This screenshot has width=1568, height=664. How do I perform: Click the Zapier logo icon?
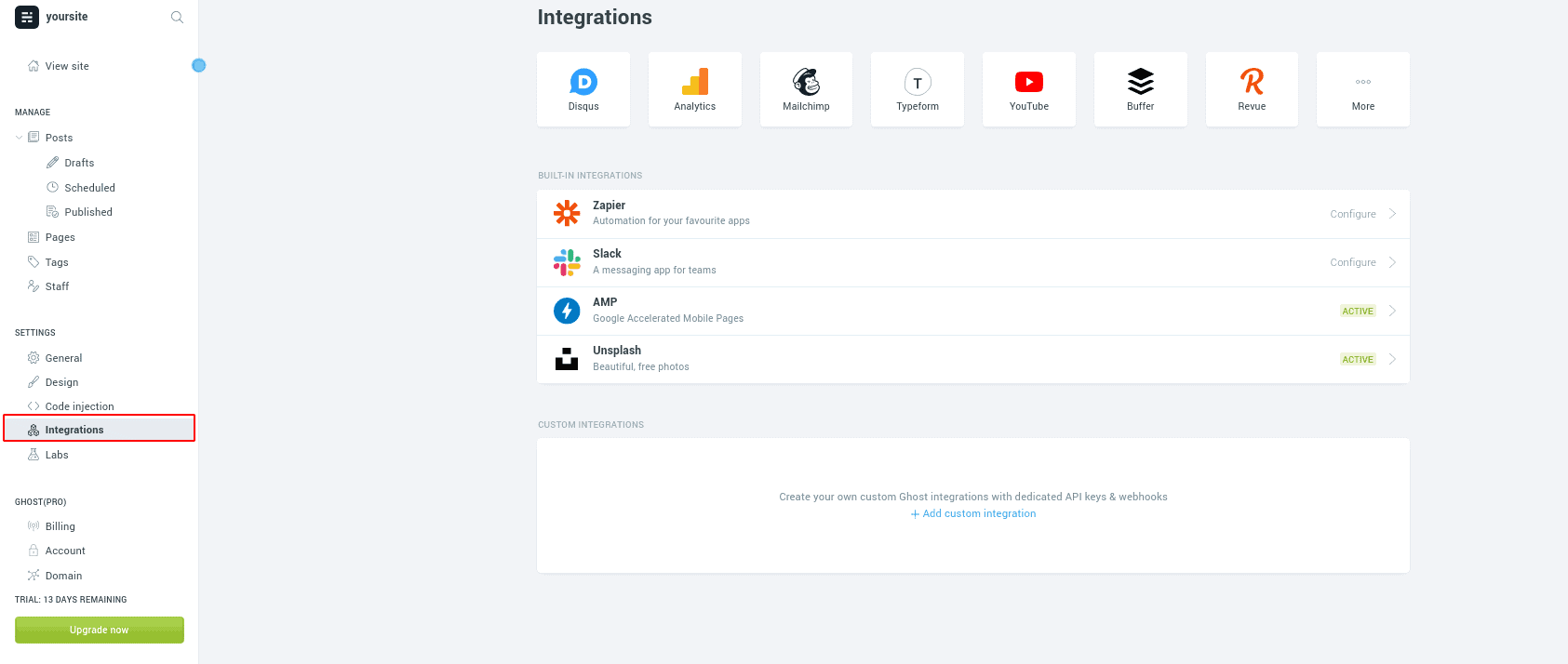coord(567,213)
